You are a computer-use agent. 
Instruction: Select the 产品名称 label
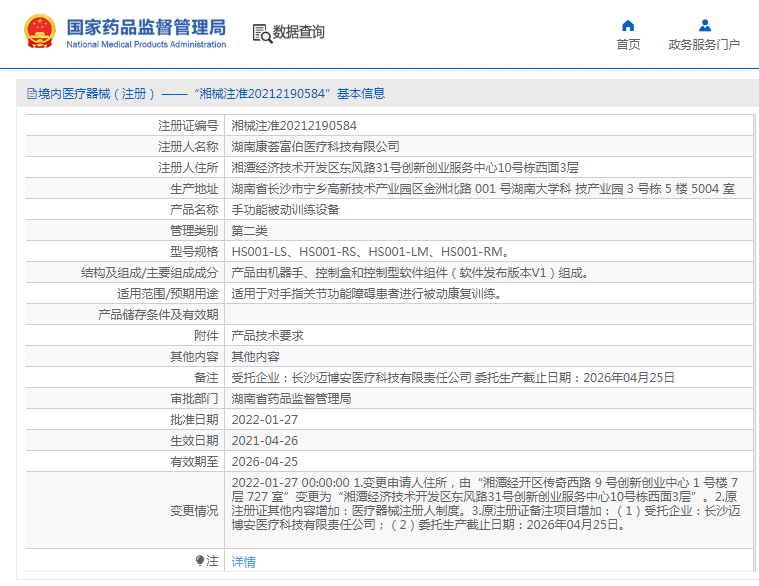(194, 210)
